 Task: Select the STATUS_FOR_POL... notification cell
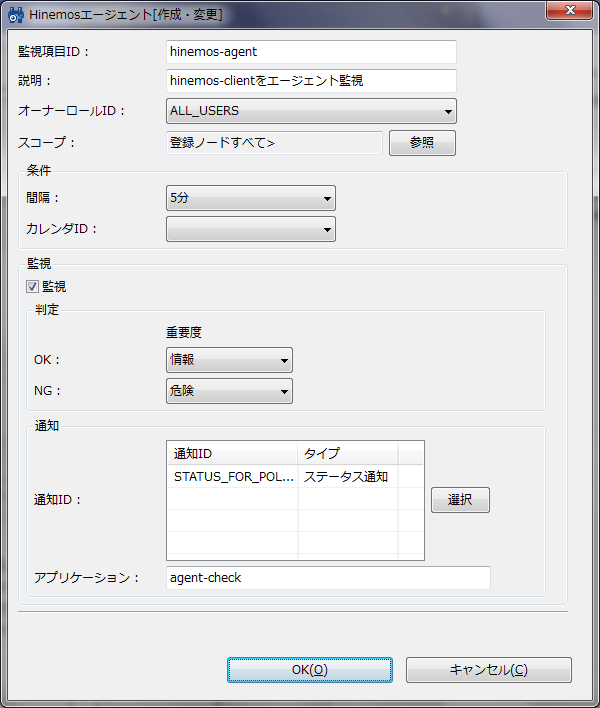coord(233,477)
